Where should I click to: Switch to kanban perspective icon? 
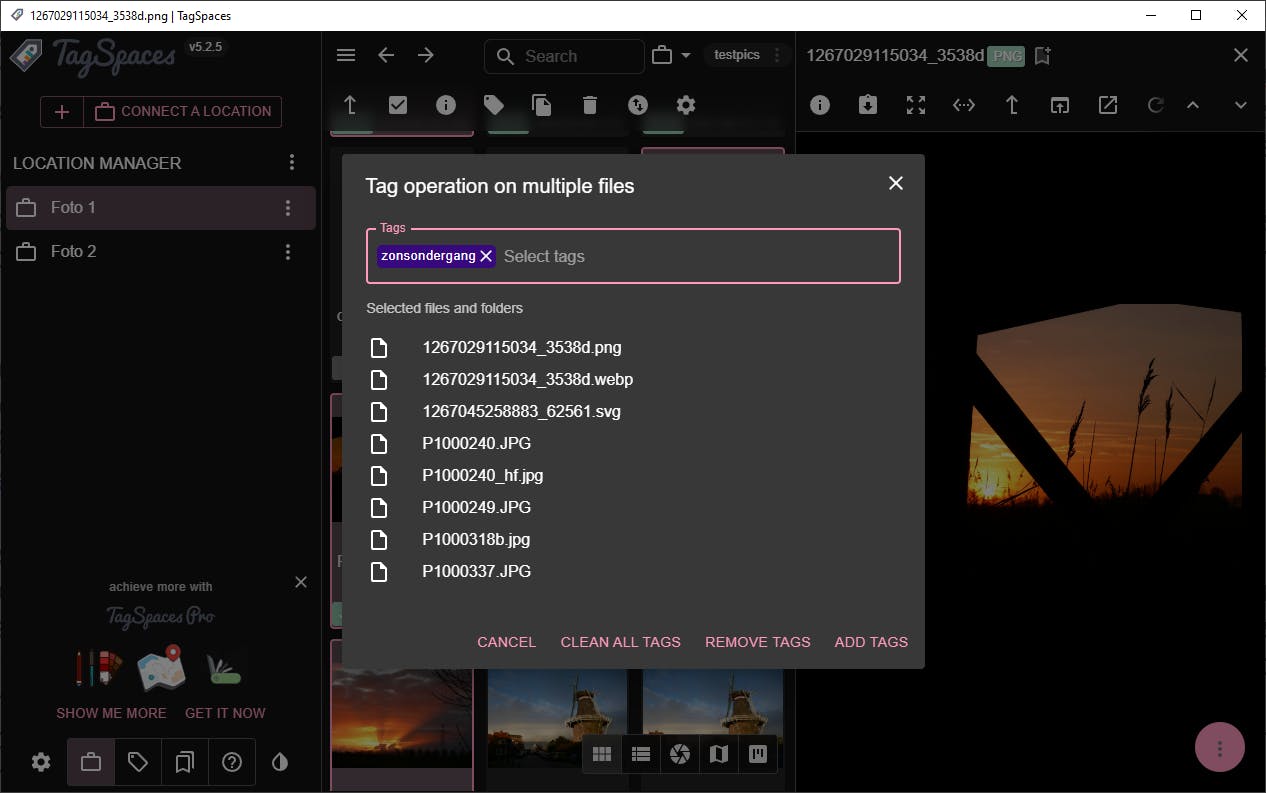[758, 754]
